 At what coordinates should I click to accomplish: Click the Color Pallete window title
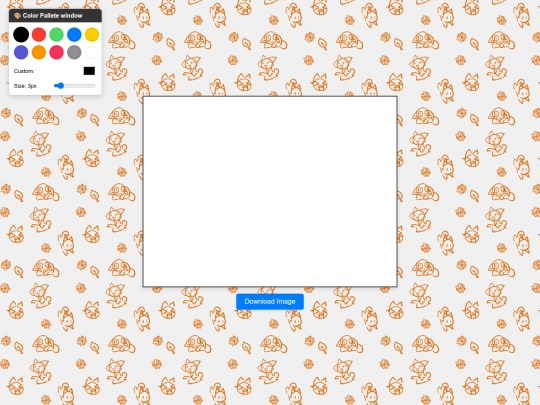point(52,15)
